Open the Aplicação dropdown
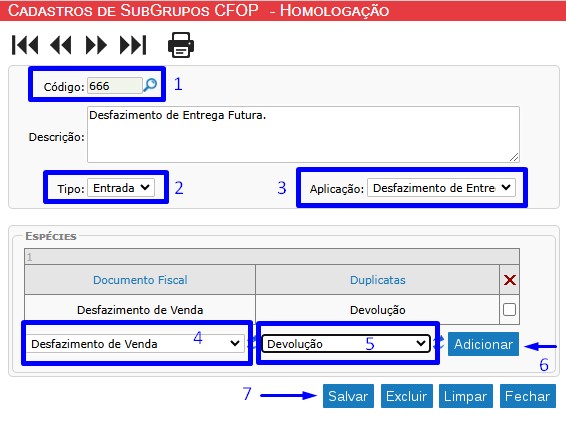This screenshot has height=421, width=566. (441, 188)
